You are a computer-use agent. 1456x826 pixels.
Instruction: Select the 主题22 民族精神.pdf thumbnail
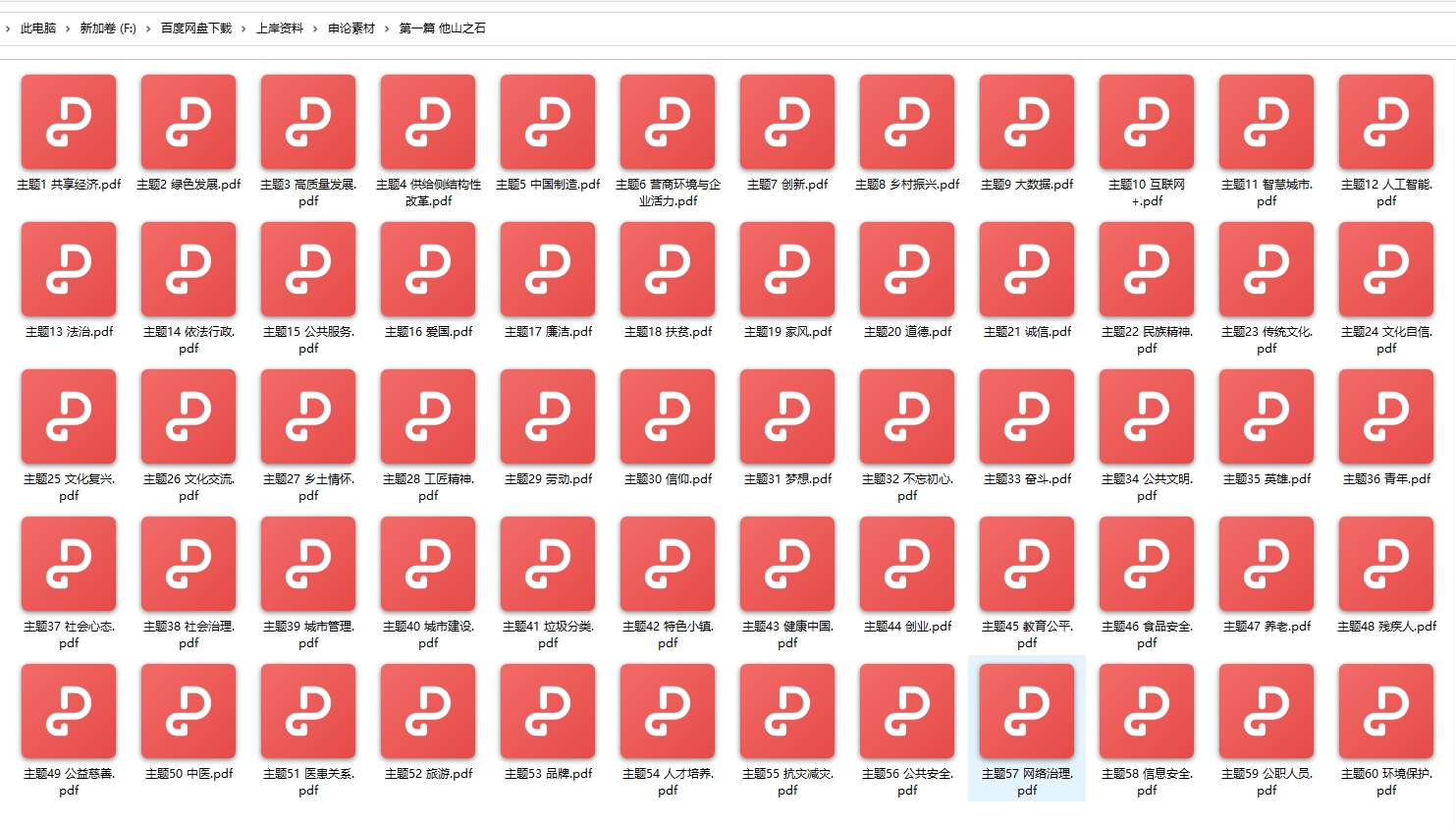coord(1147,270)
